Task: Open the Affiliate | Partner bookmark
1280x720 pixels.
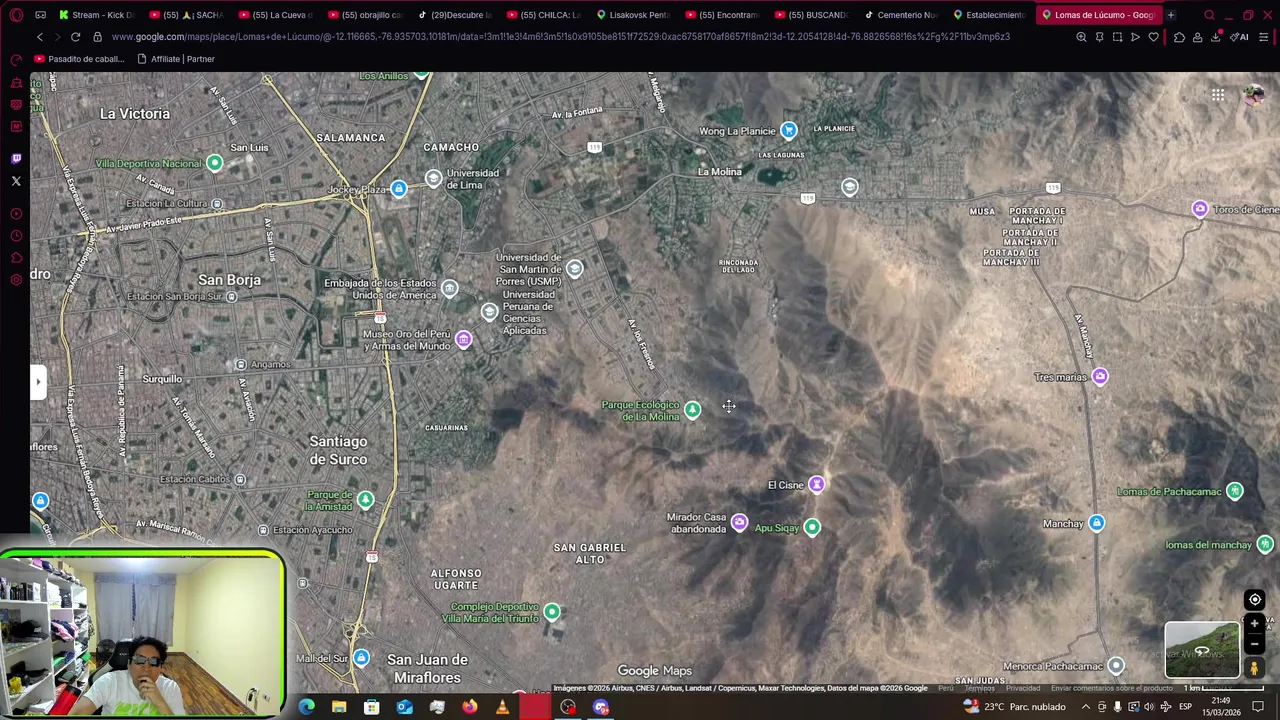Action: (x=175, y=59)
